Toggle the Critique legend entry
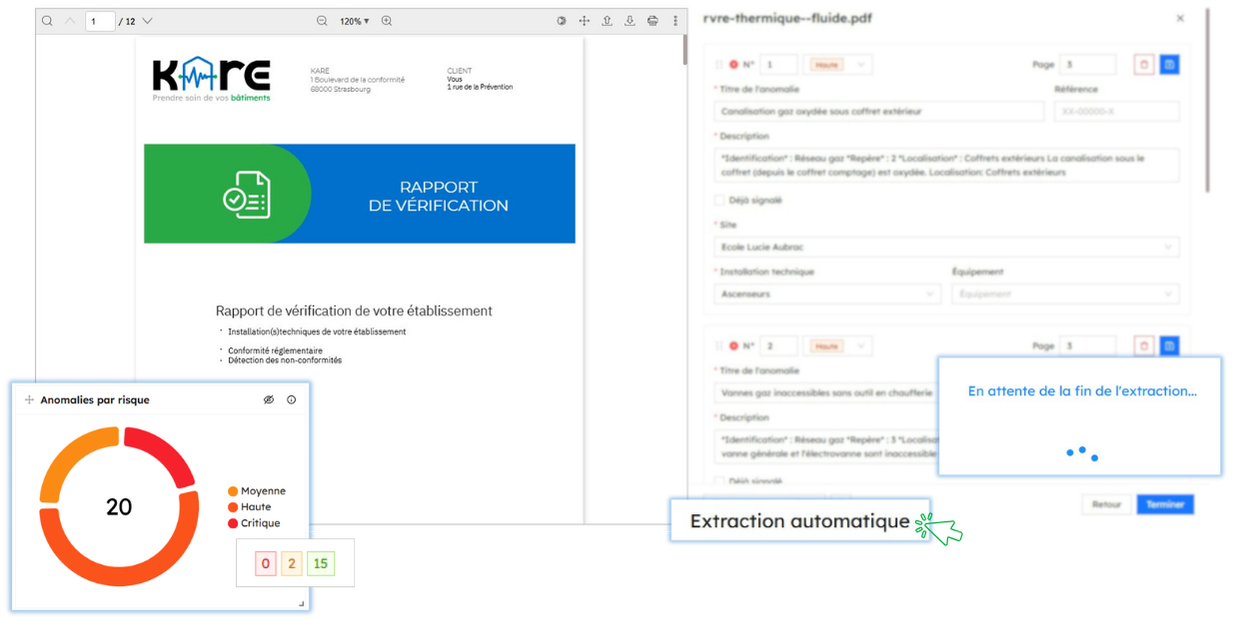Image resolution: width=1236 pixels, height=619 pixels. click(254, 523)
